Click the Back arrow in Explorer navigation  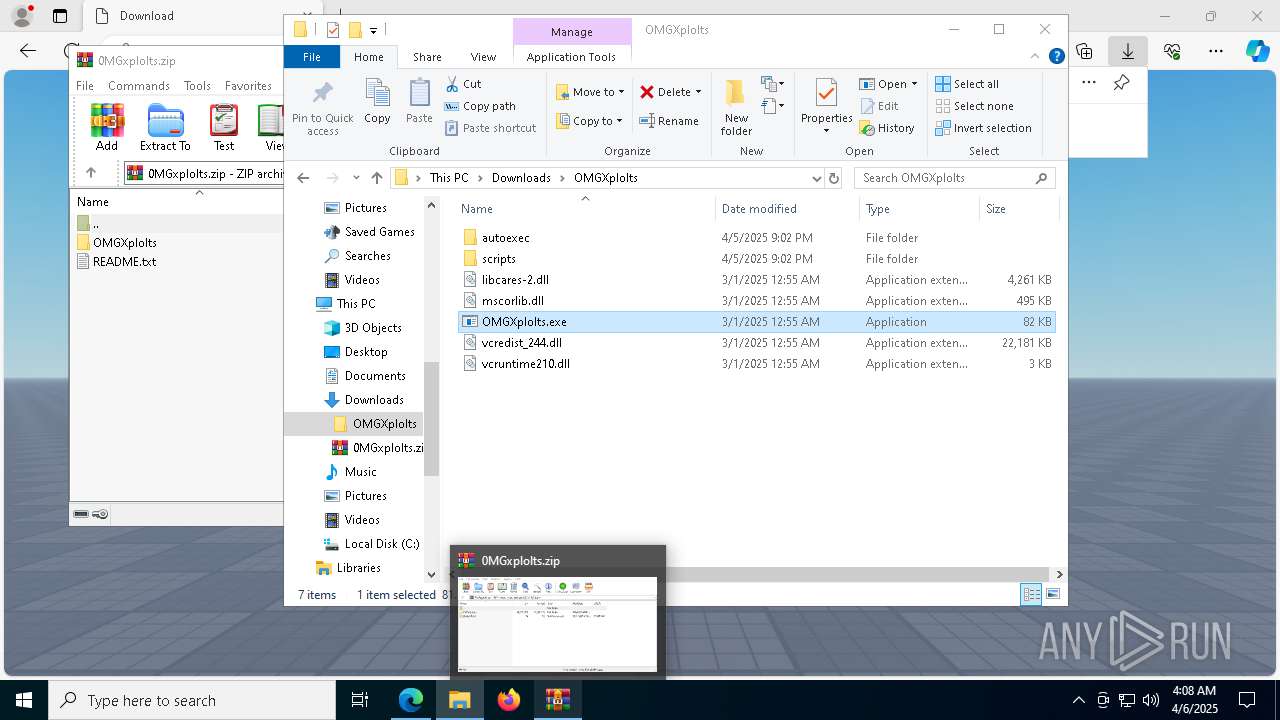(304, 178)
